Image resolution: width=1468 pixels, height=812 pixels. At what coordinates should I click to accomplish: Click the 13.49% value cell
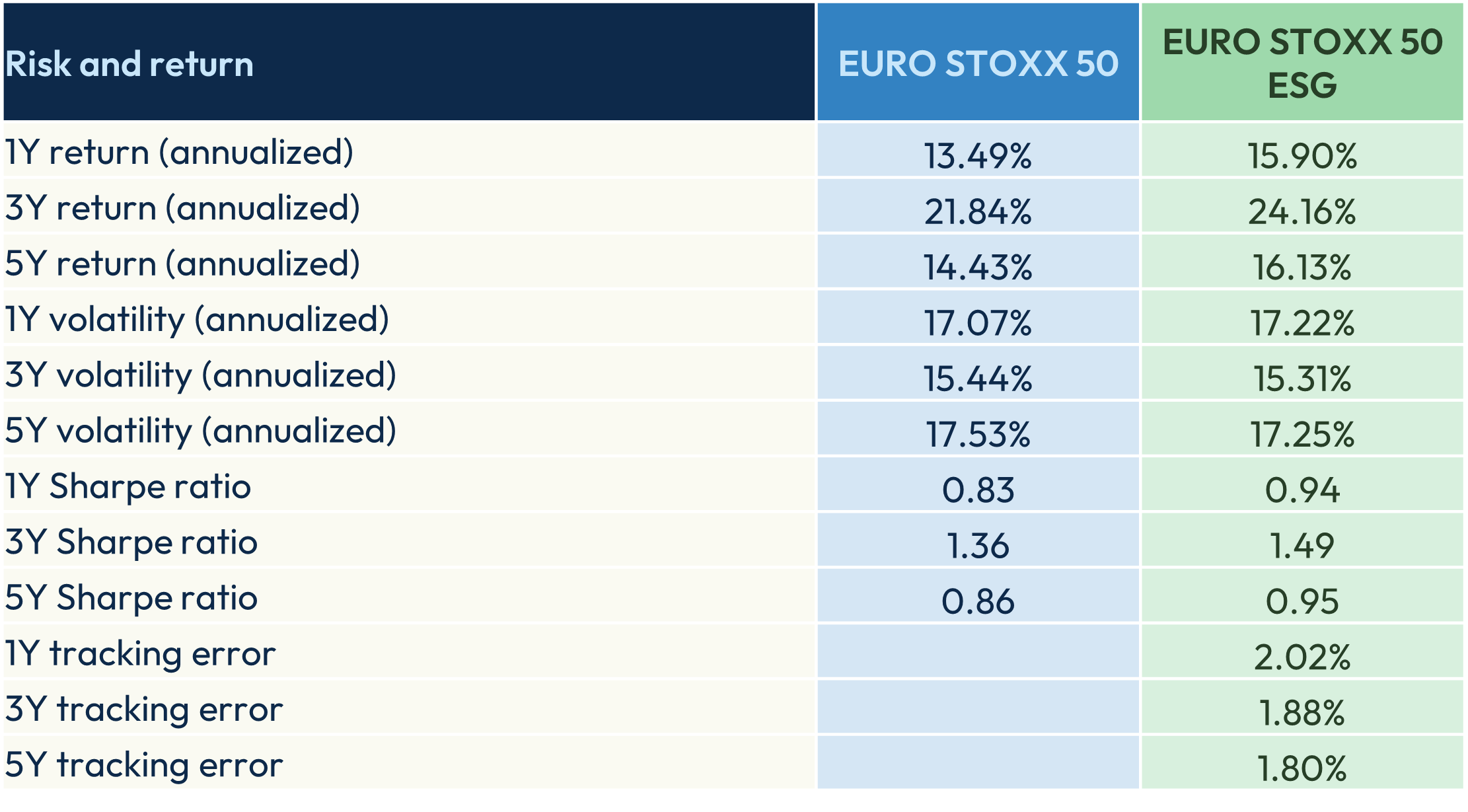point(978,156)
